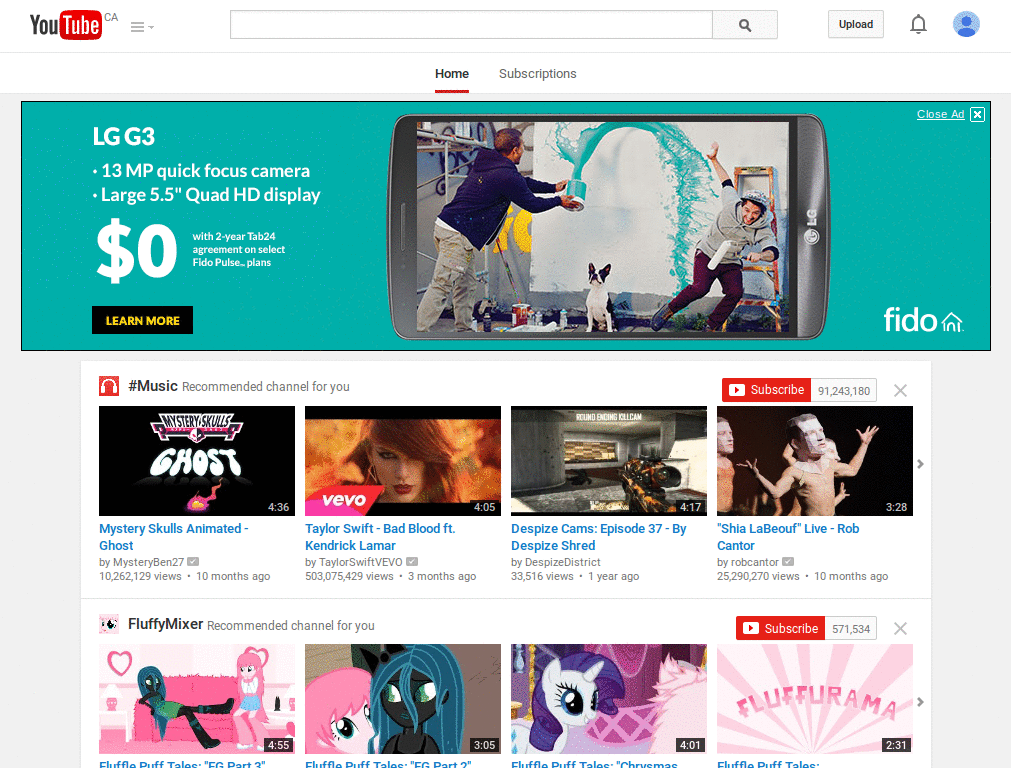Click the #Music subscriber count 91,243,180

coord(844,391)
